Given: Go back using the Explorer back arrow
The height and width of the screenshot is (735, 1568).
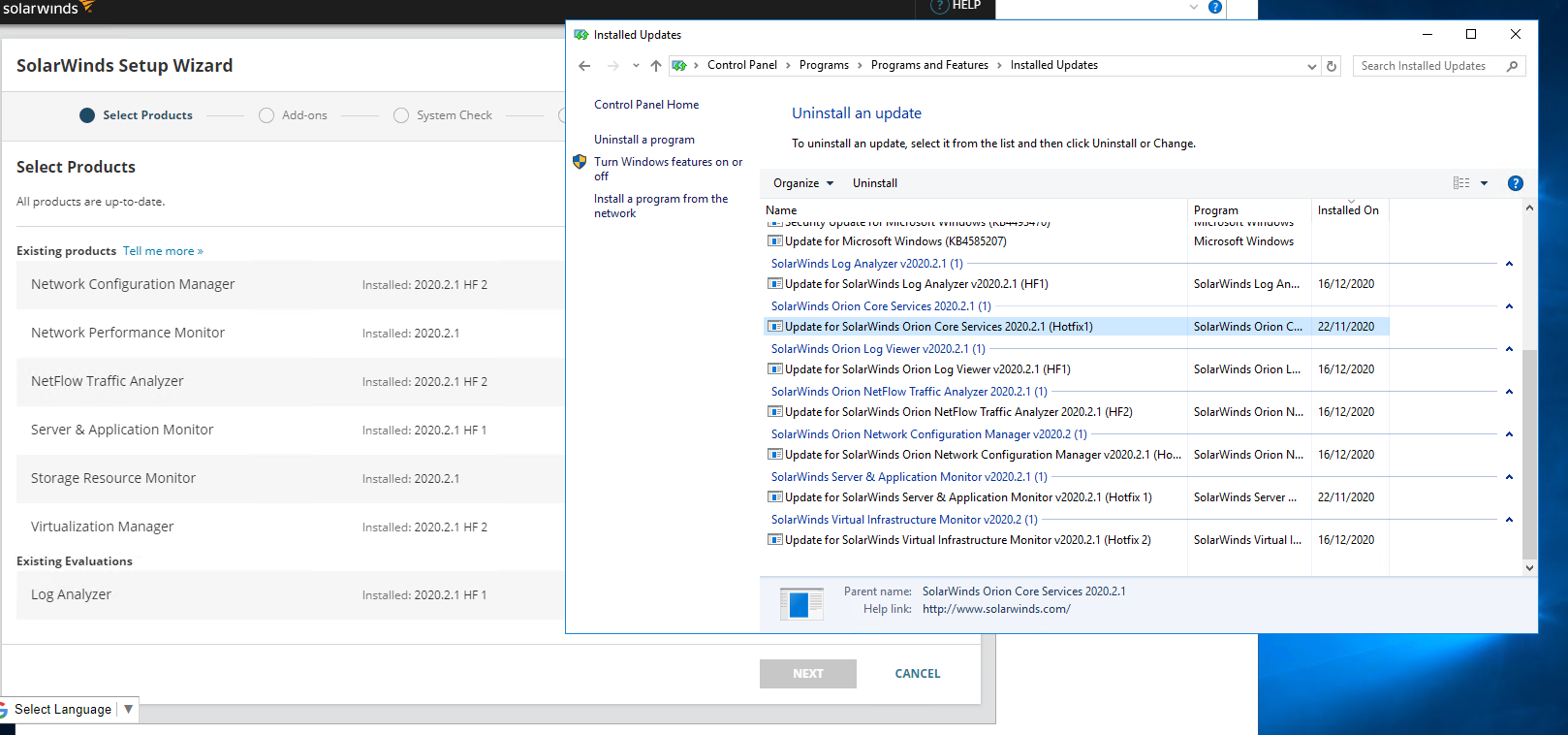Looking at the screenshot, I should point(584,66).
